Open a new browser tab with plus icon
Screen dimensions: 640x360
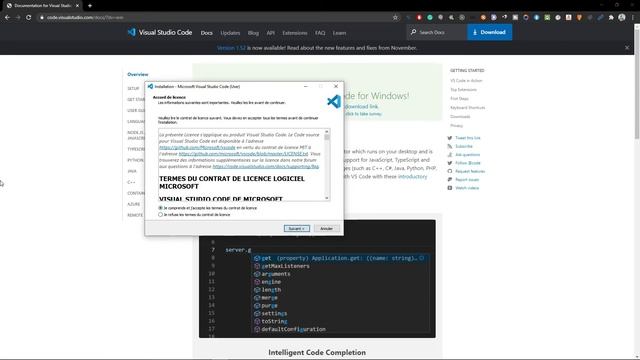pos(90,6)
